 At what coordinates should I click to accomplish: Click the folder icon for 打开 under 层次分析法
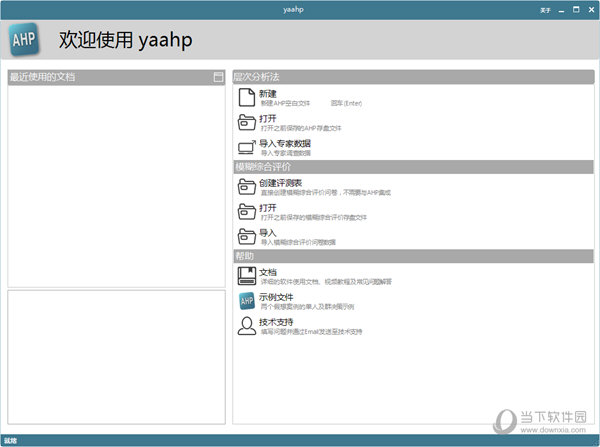(x=247, y=122)
